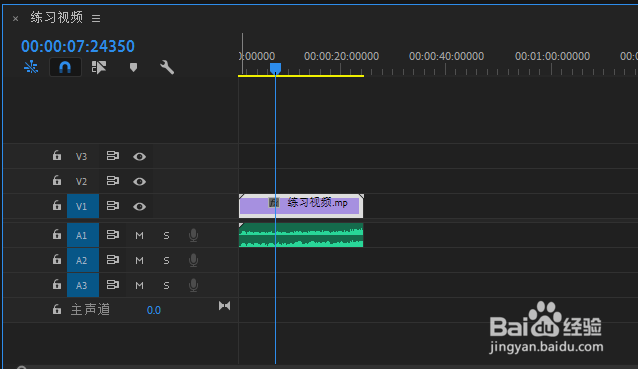This screenshot has height=369, width=638.
Task: Toggle sync lock for V1
Action: (x=113, y=206)
